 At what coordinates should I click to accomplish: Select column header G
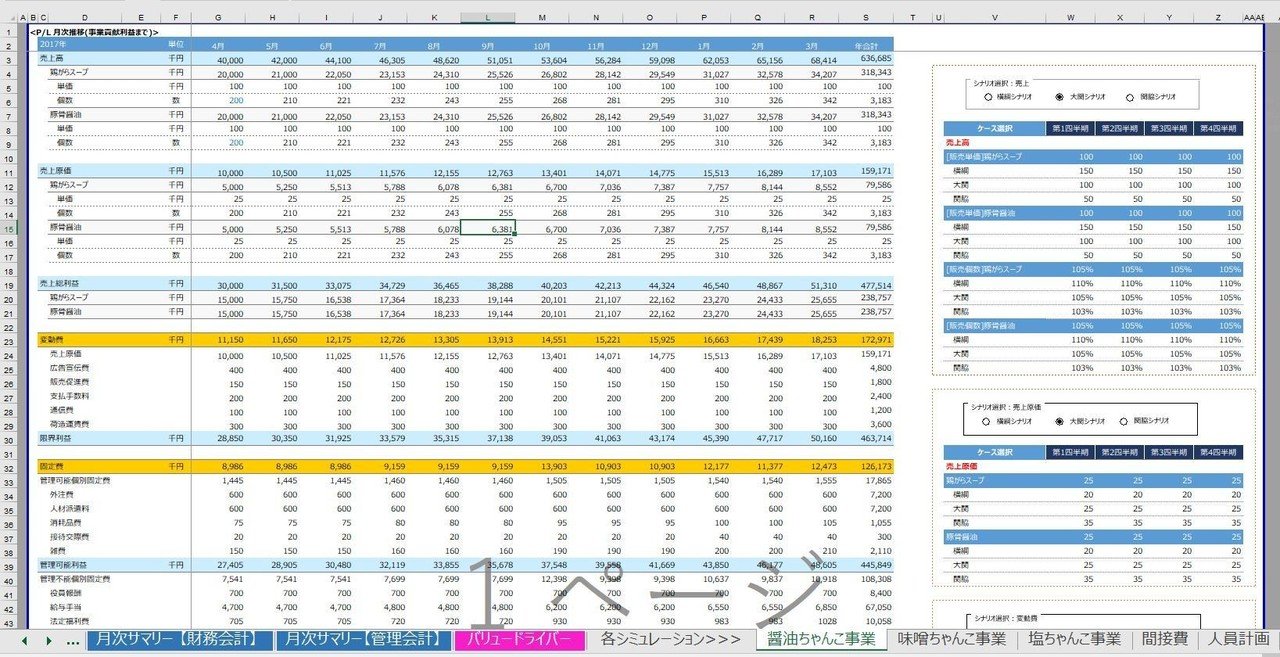[217, 18]
